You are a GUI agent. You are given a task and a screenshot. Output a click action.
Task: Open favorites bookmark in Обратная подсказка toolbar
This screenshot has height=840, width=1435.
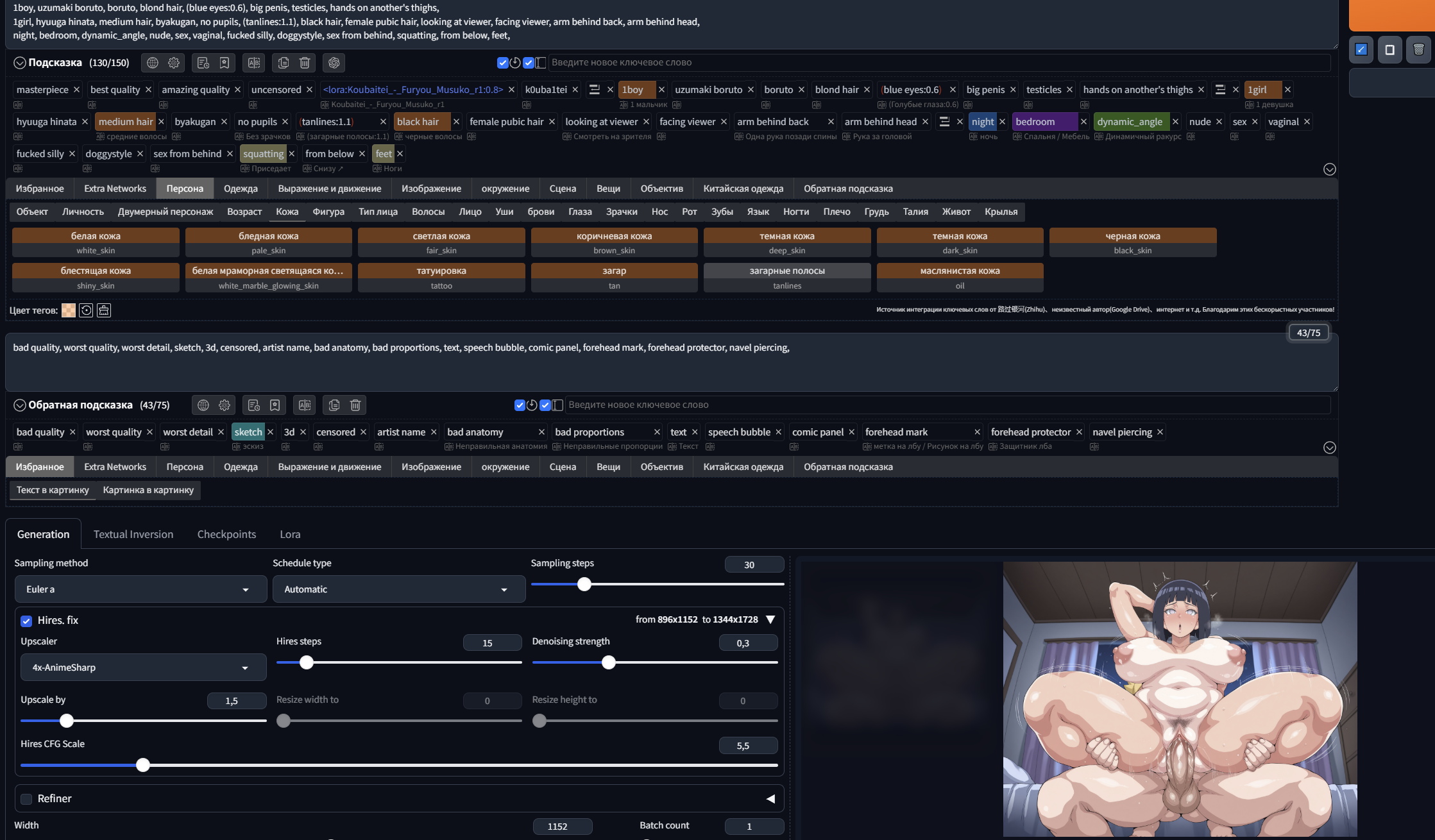click(x=275, y=405)
